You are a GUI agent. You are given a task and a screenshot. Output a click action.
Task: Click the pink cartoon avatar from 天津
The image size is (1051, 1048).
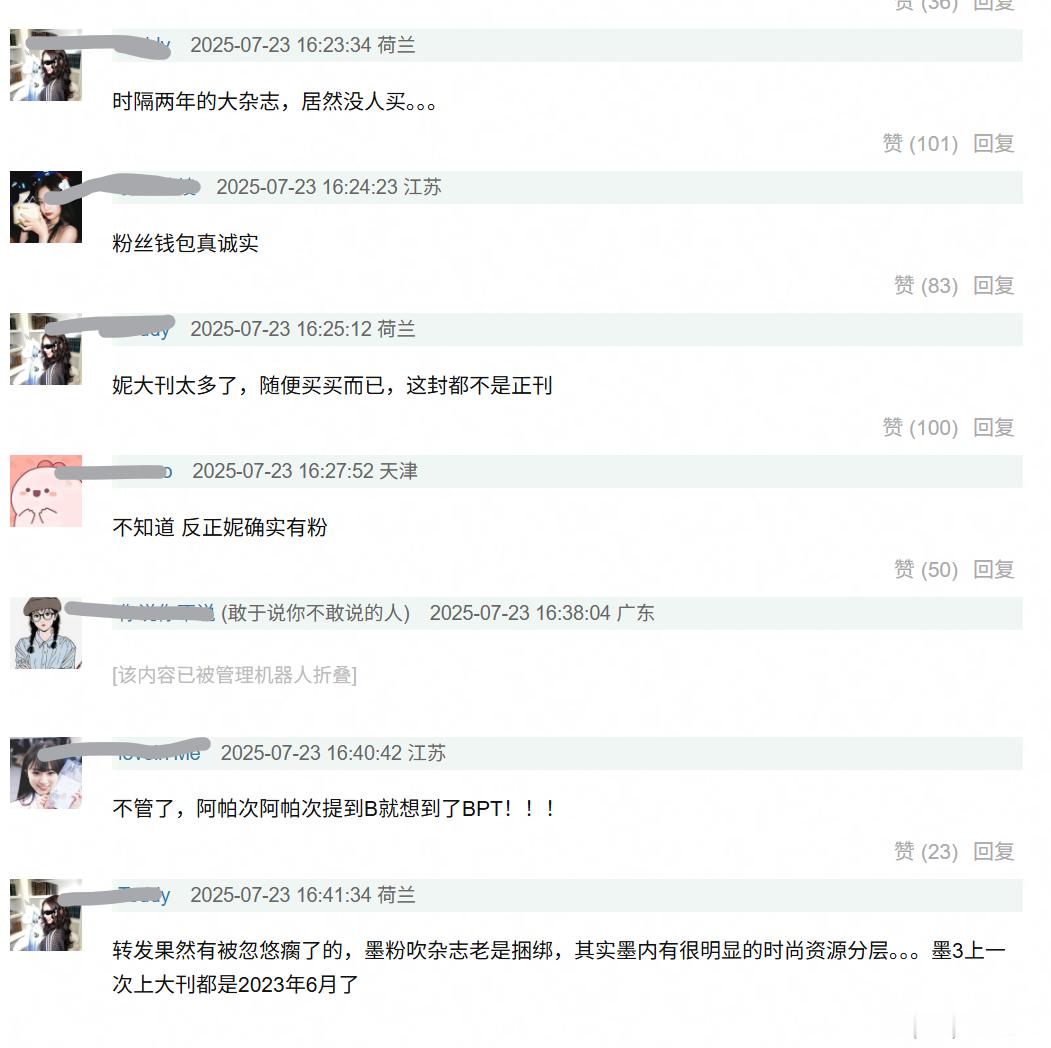click(46, 491)
